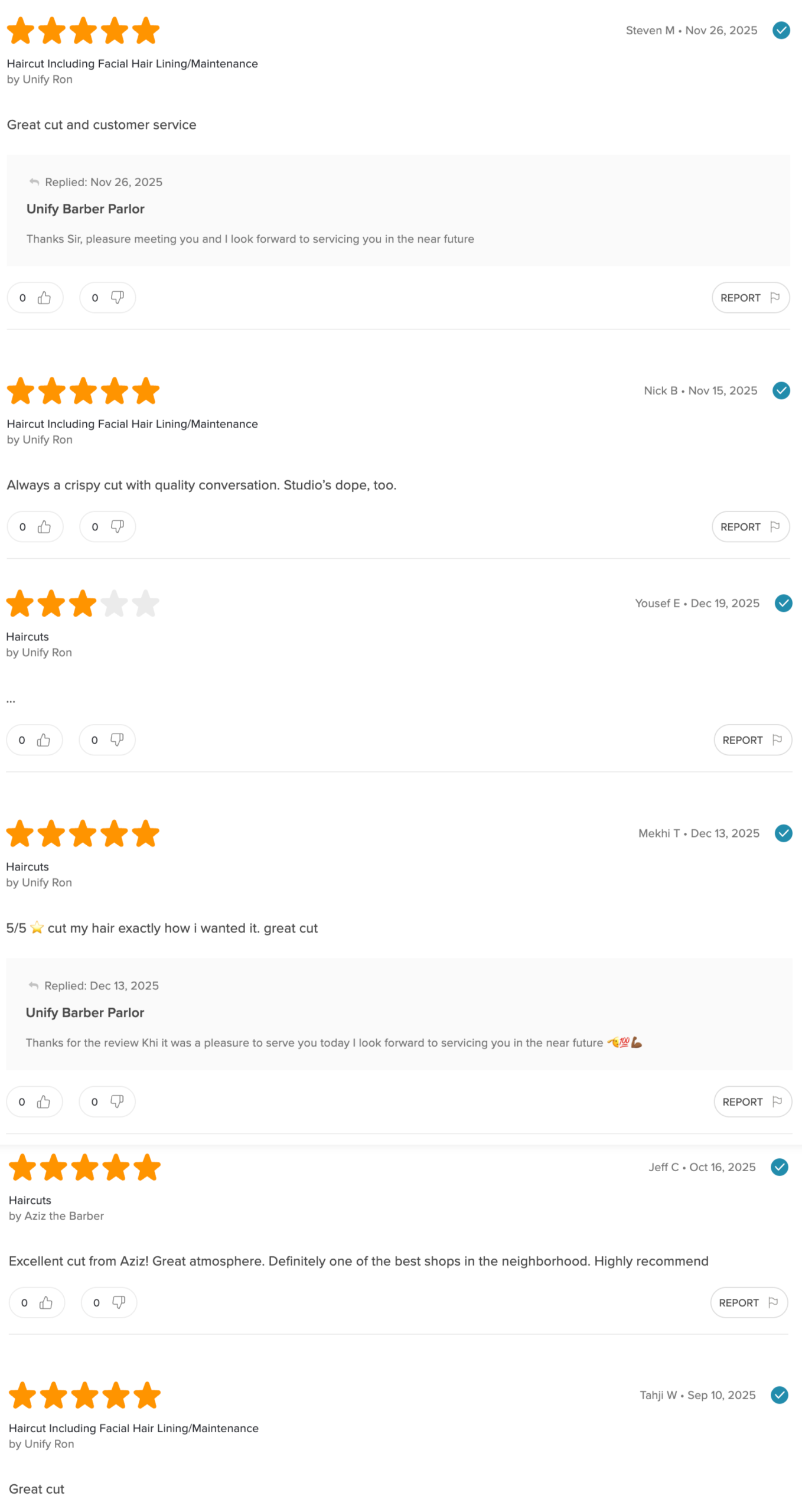Downvote Yousef E's three-star review

tap(107, 740)
